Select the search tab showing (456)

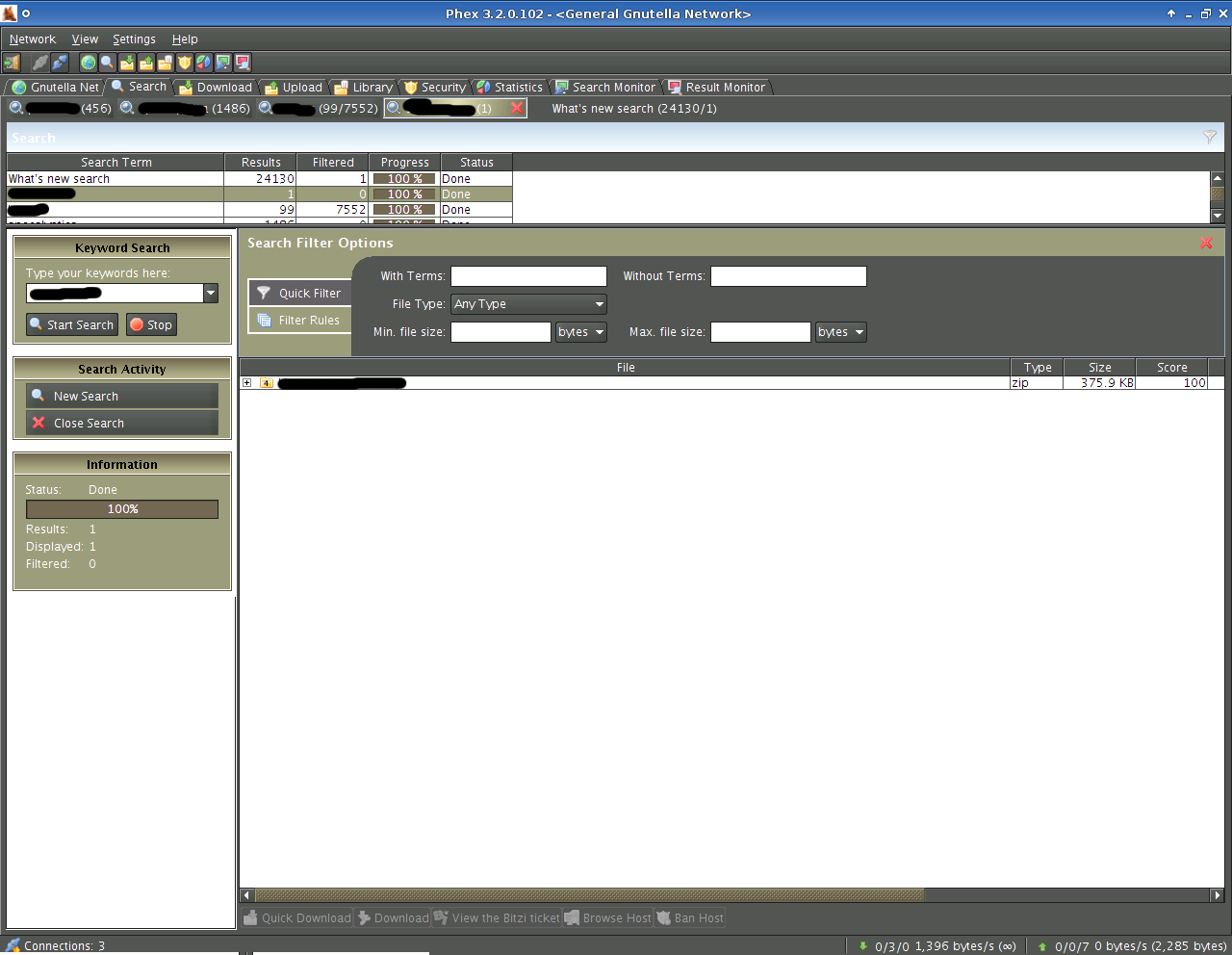tap(60, 108)
